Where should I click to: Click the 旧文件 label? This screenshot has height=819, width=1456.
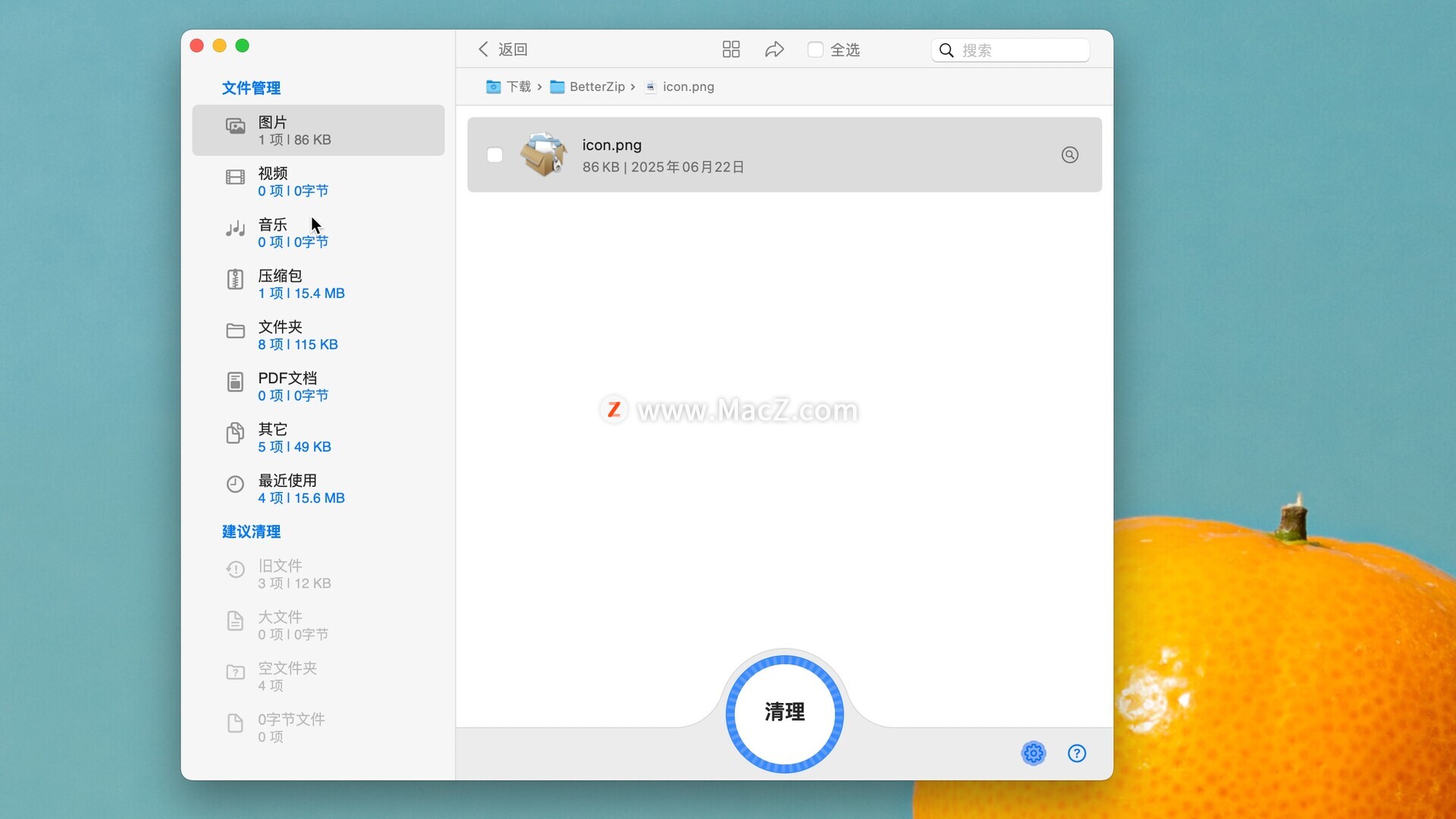280,566
